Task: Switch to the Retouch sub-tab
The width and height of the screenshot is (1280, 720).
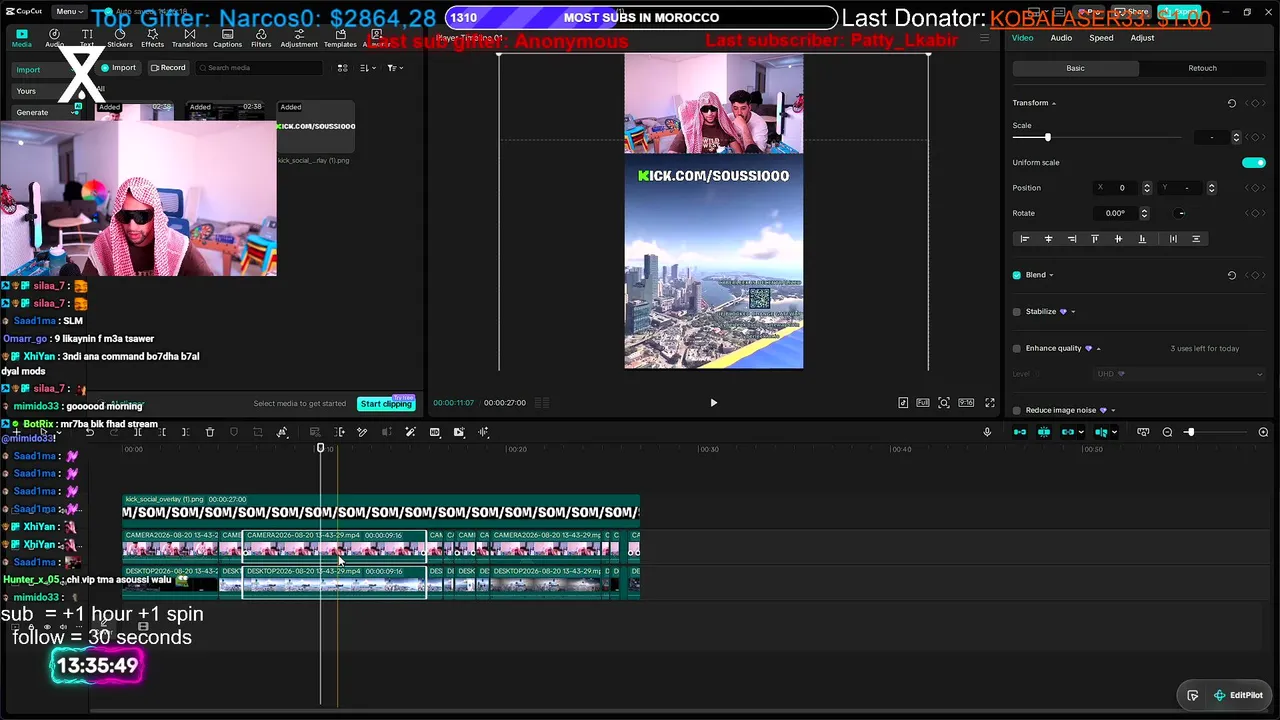Action: (1202, 68)
